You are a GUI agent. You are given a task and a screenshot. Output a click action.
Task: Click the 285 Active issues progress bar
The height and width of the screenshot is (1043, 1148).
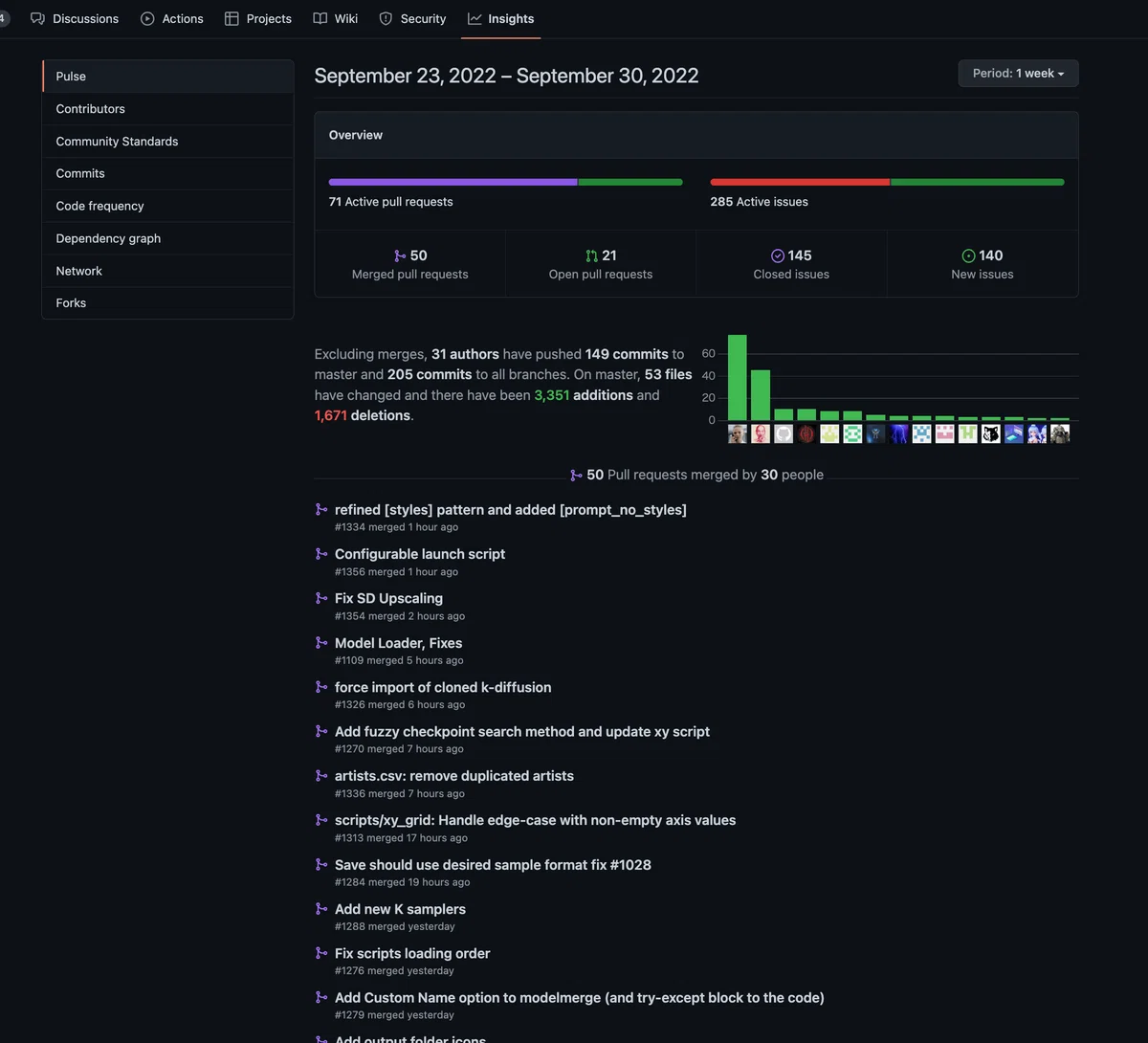[887, 182]
